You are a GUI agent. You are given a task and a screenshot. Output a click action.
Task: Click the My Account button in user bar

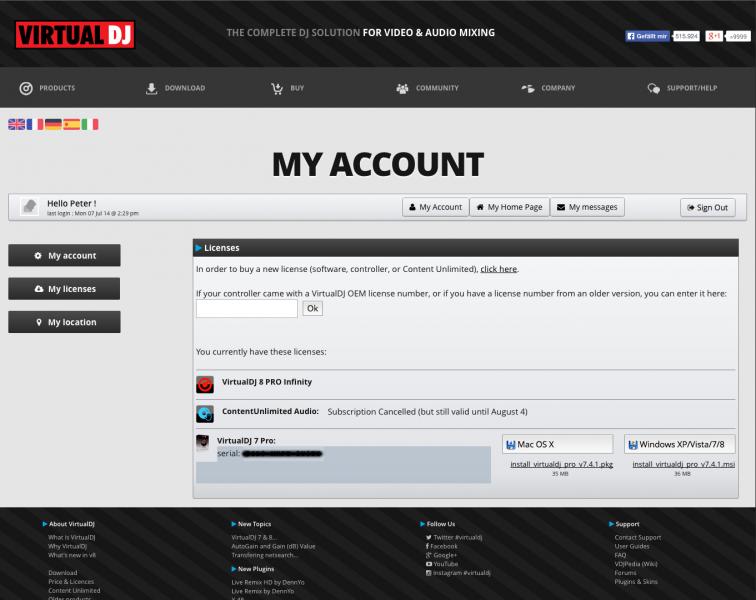[x=435, y=207]
